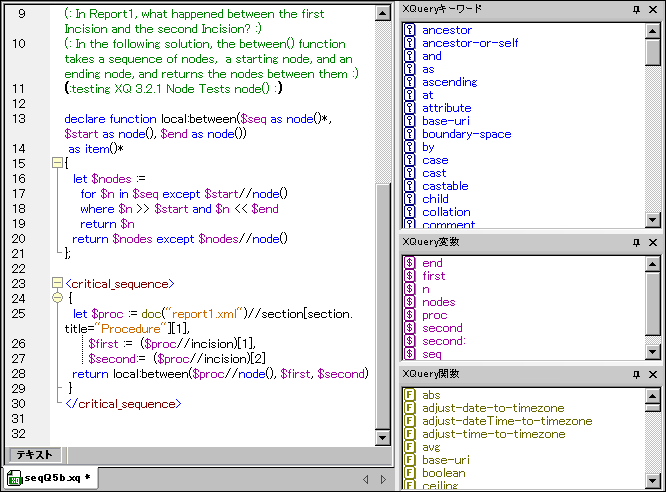
Task: Toggle the pin on the XQueryキーワード panel
Action: pos(637,9)
